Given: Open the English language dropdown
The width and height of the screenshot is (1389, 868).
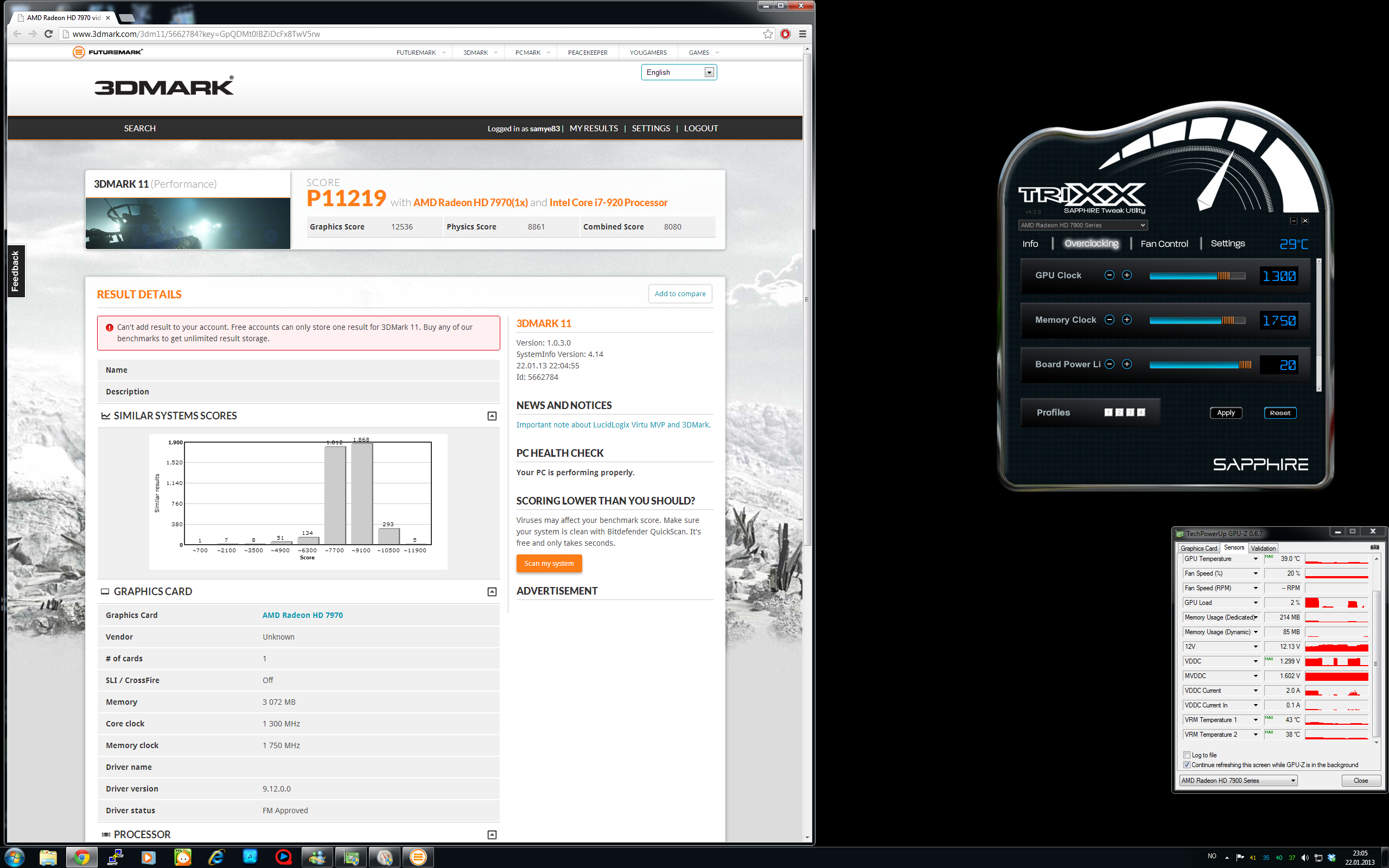Looking at the screenshot, I should coord(679,72).
